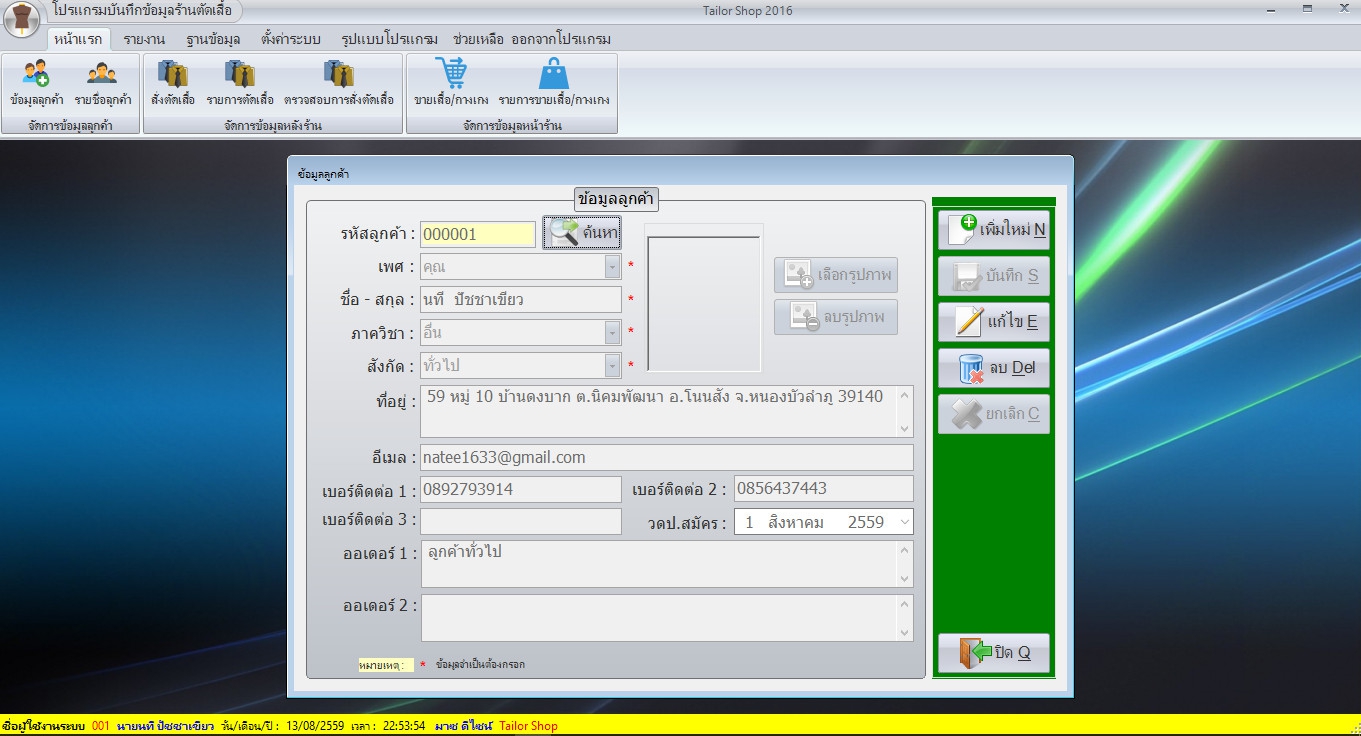
Task: Open the ฐานข้อมูล database menu
Action: 213,39
